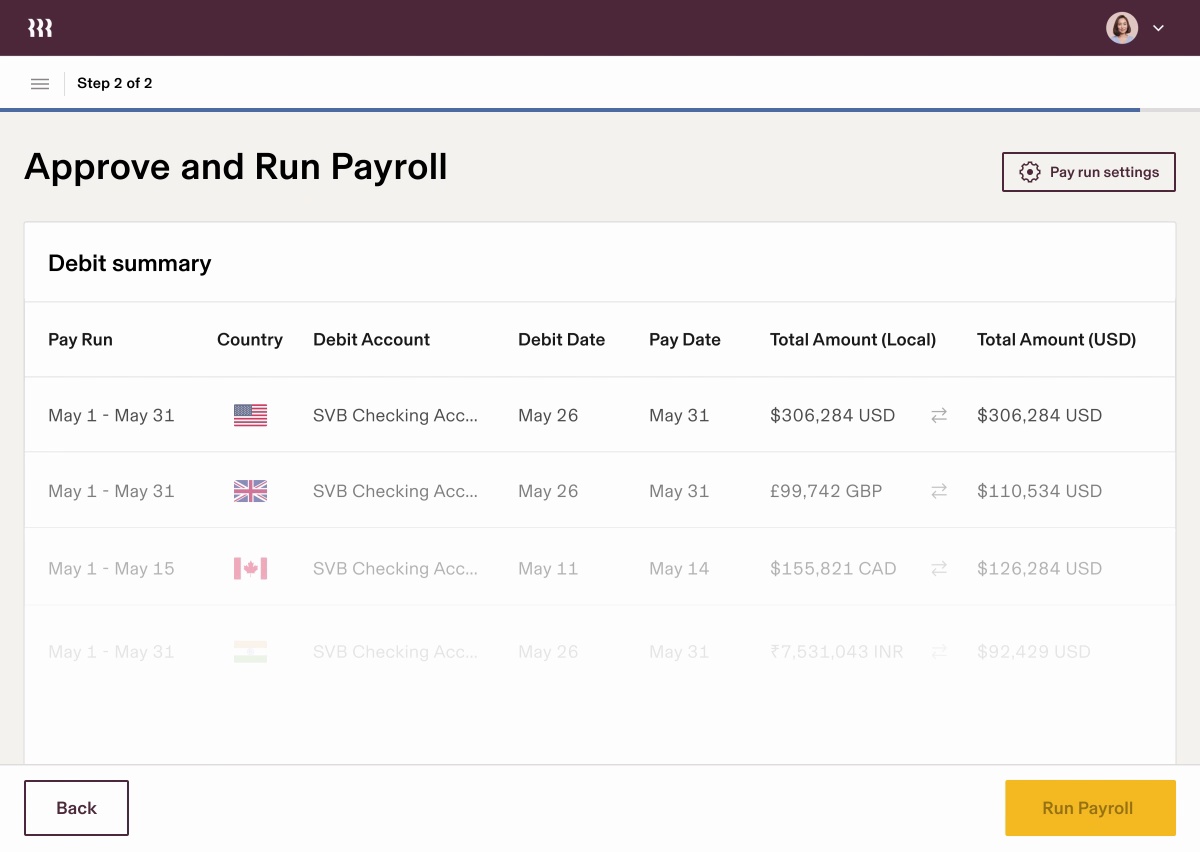Click the gear icon in Pay run settings
The image size is (1200, 852).
pyautogui.click(x=1029, y=172)
